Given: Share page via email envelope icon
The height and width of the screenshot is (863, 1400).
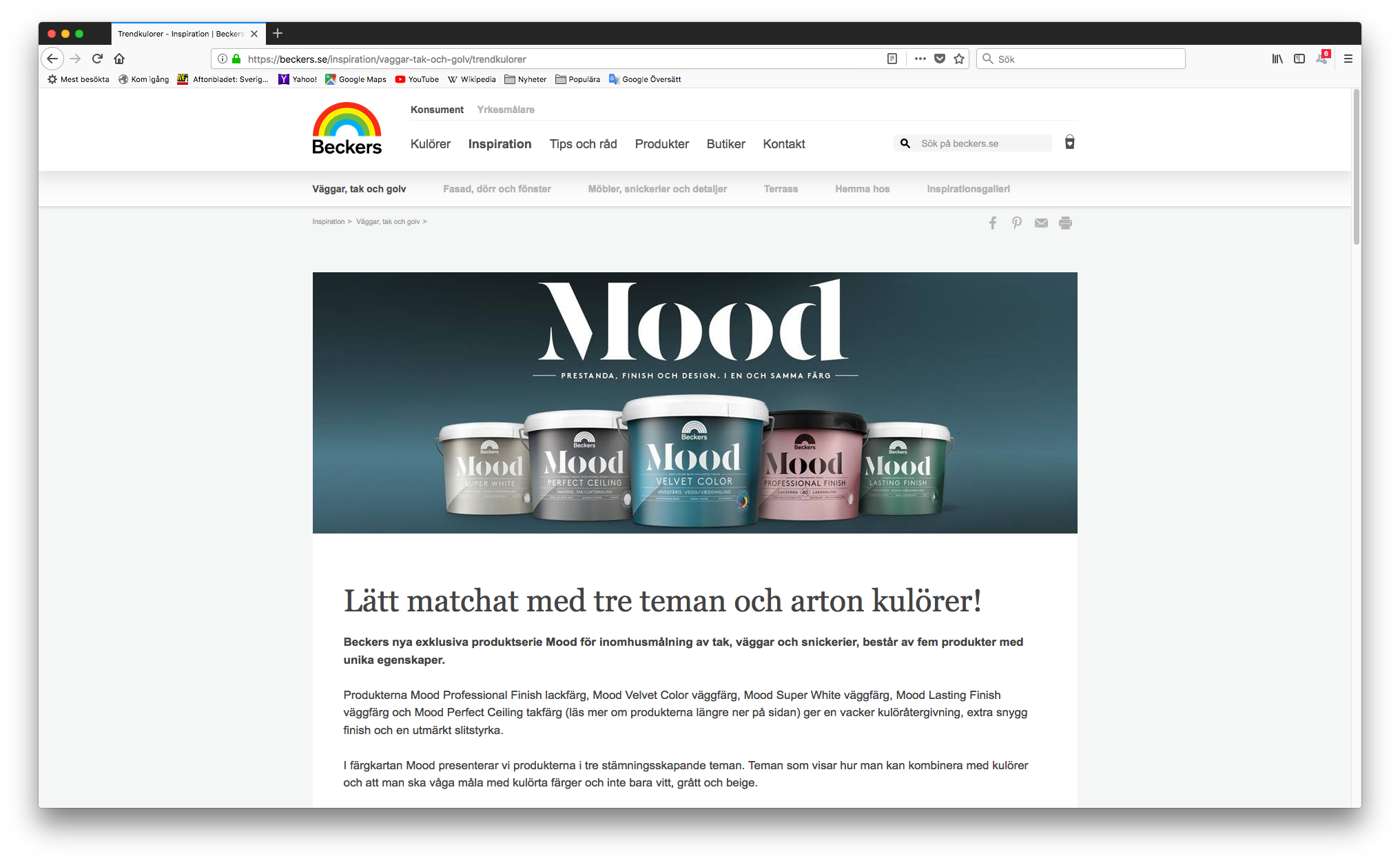Looking at the screenshot, I should (x=1041, y=223).
